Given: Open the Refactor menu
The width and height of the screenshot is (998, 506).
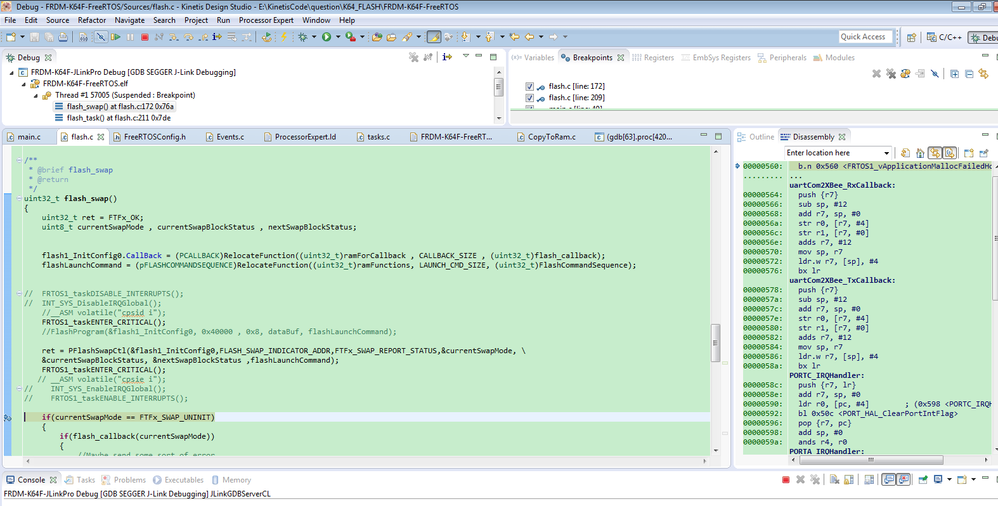Looking at the screenshot, I should click(x=92, y=20).
